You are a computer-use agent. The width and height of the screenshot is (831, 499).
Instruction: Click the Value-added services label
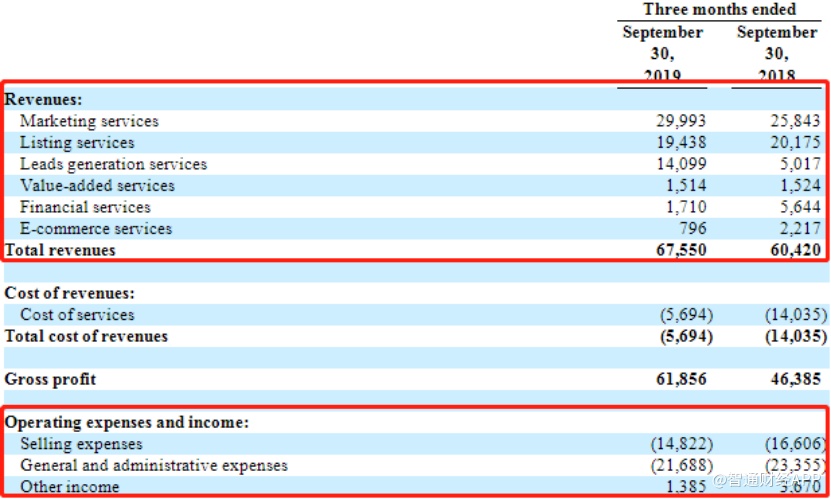[x=97, y=185]
